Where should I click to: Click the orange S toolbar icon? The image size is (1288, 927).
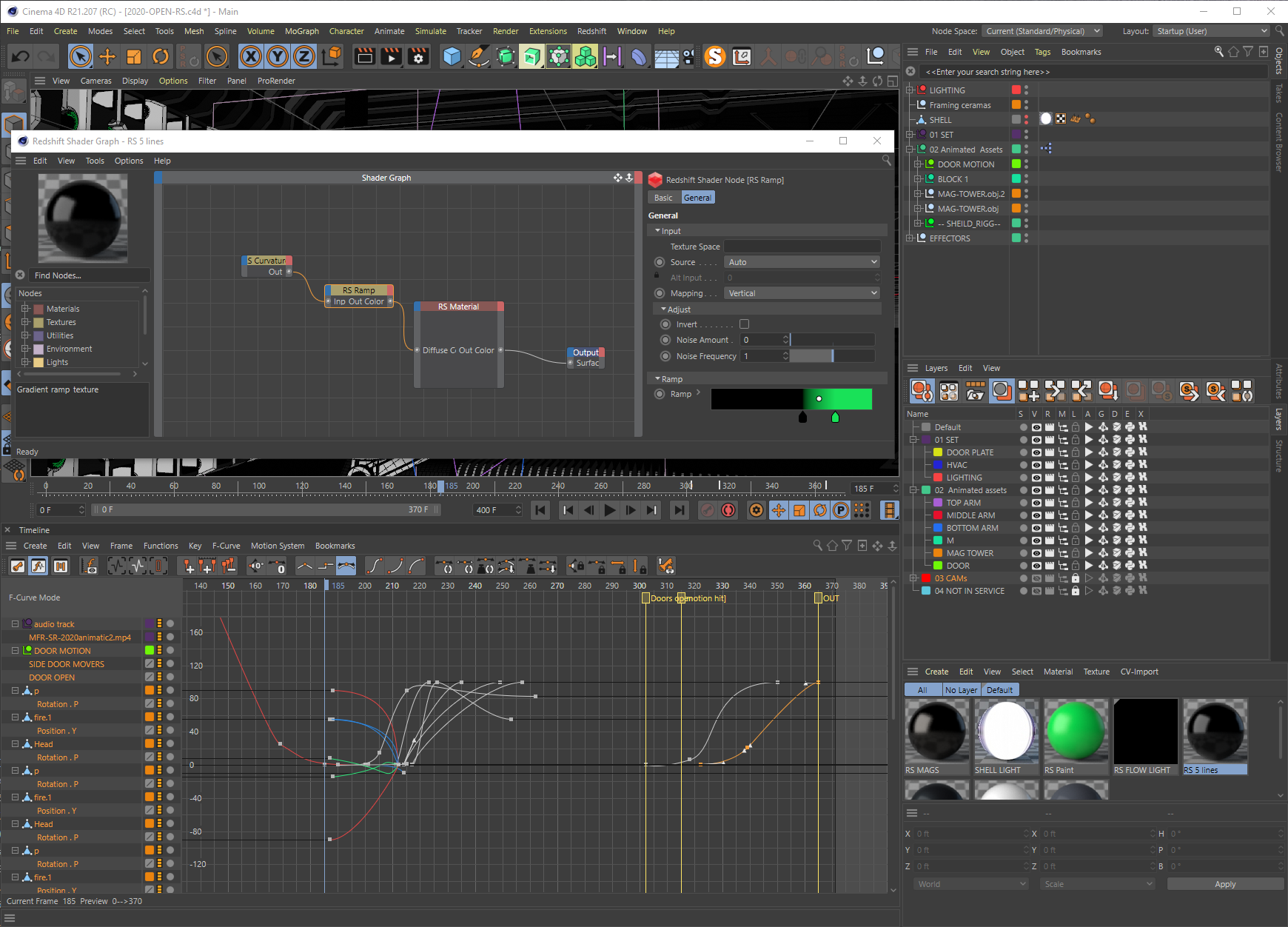pos(715,56)
